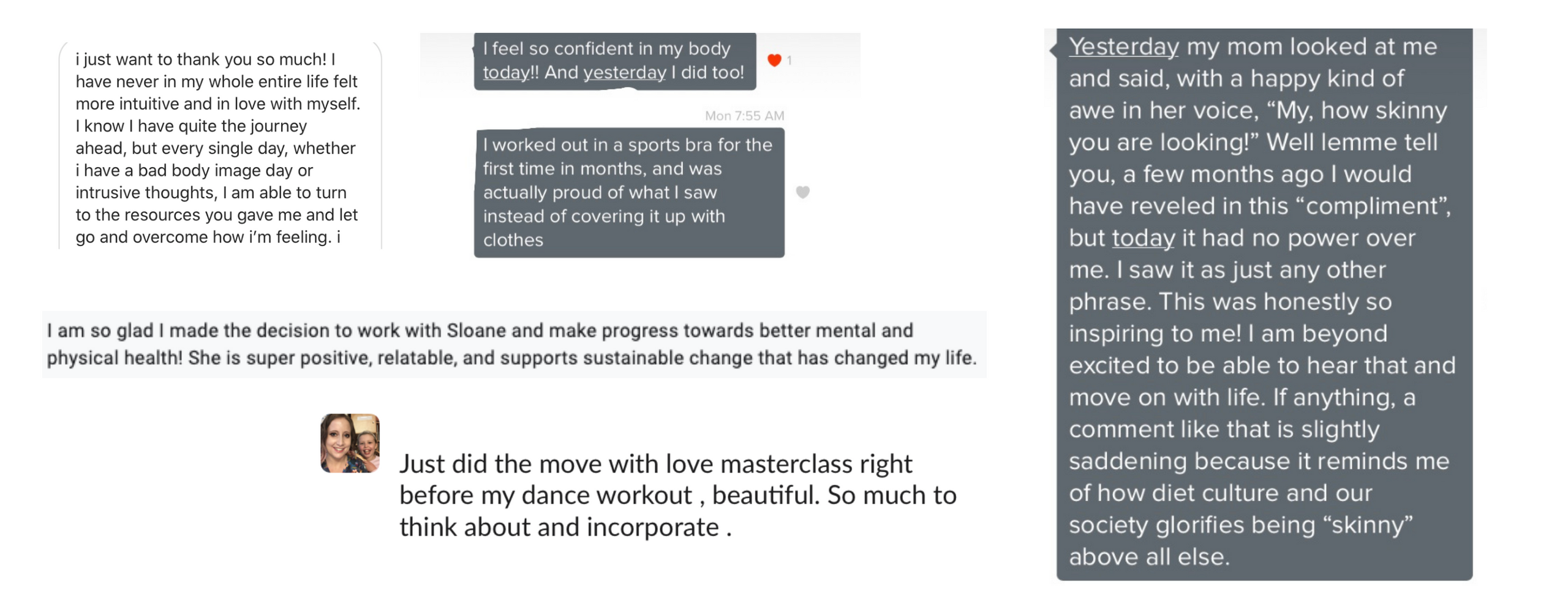The image size is (1568, 597).
Task: Like the sports bra message with gray heart
Action: tap(802, 192)
